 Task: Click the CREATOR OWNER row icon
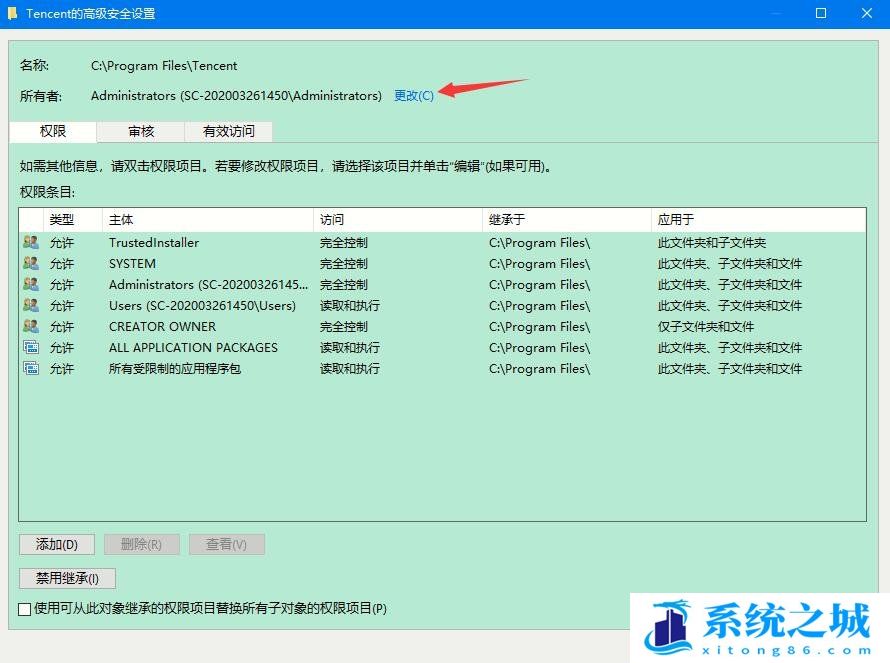(31, 326)
